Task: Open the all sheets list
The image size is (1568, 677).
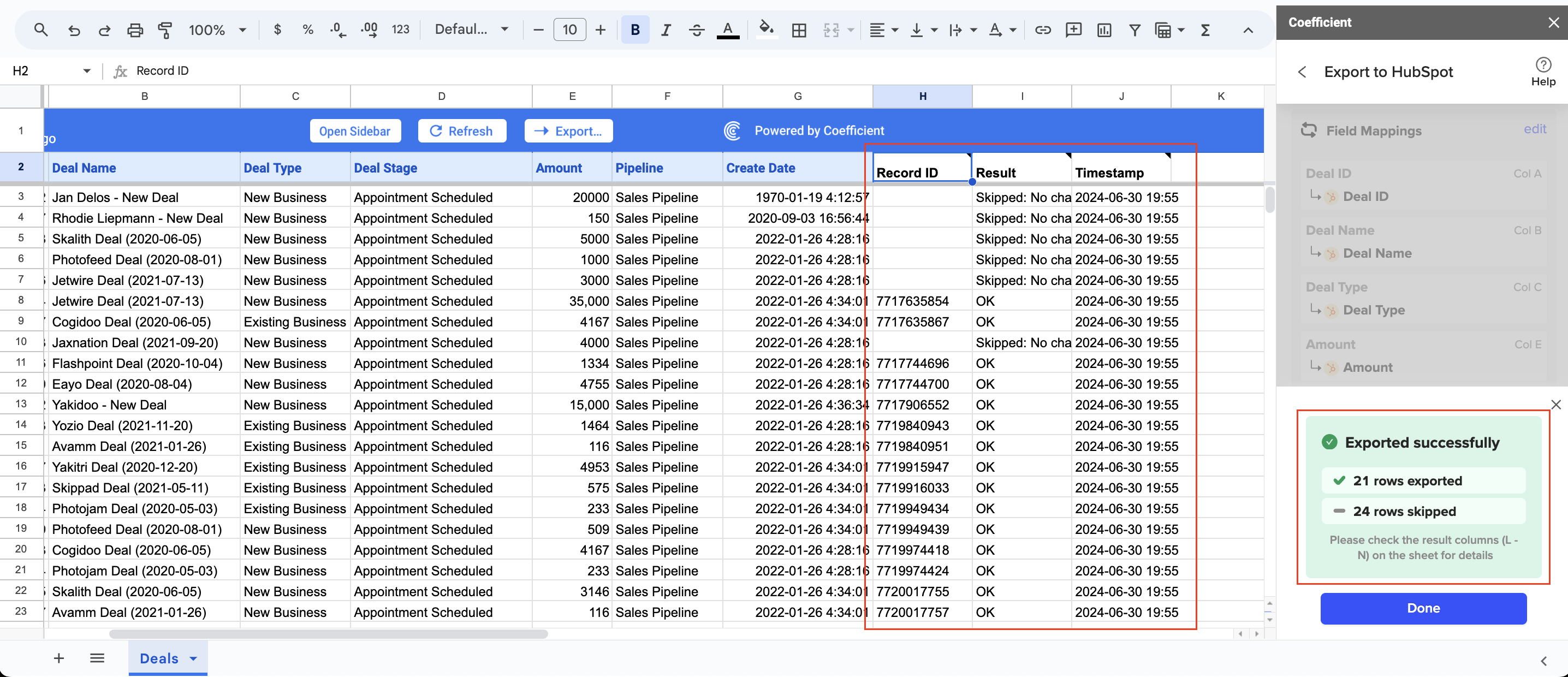Action: point(97,658)
